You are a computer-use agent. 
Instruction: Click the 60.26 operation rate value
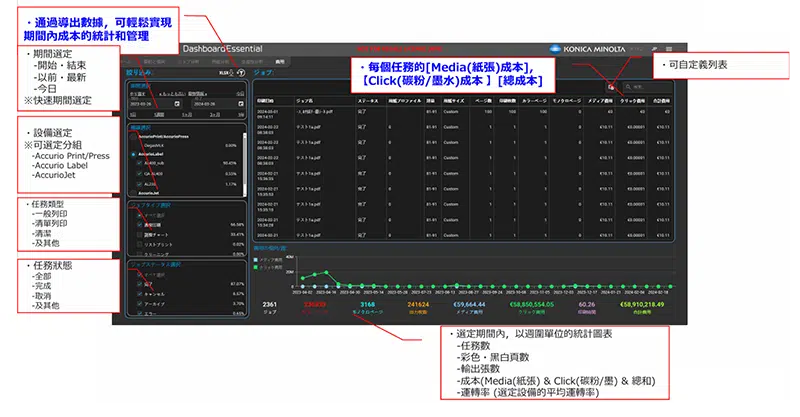pyautogui.click(x=587, y=304)
